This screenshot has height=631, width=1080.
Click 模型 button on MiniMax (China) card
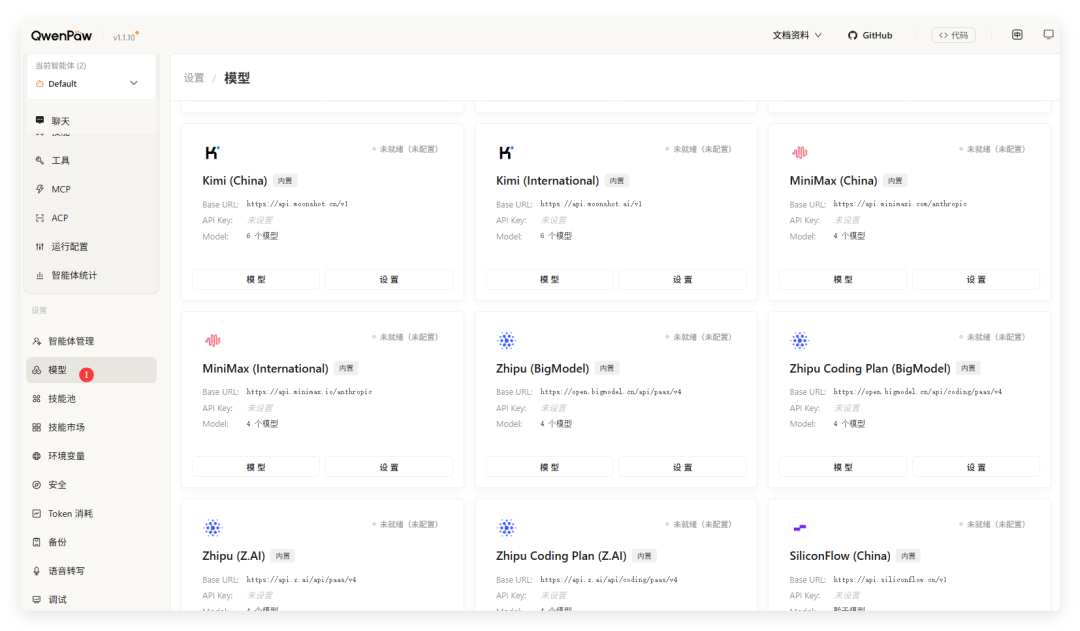coord(843,279)
